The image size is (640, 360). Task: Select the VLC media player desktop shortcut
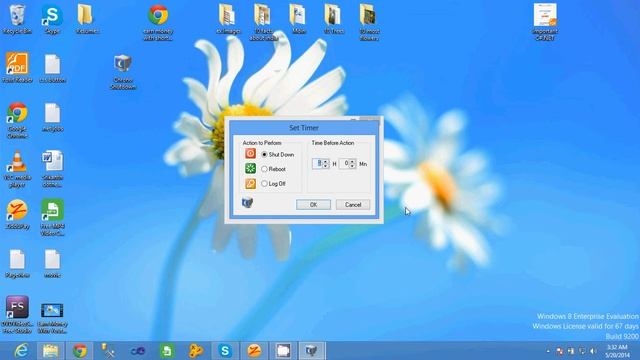[17, 169]
